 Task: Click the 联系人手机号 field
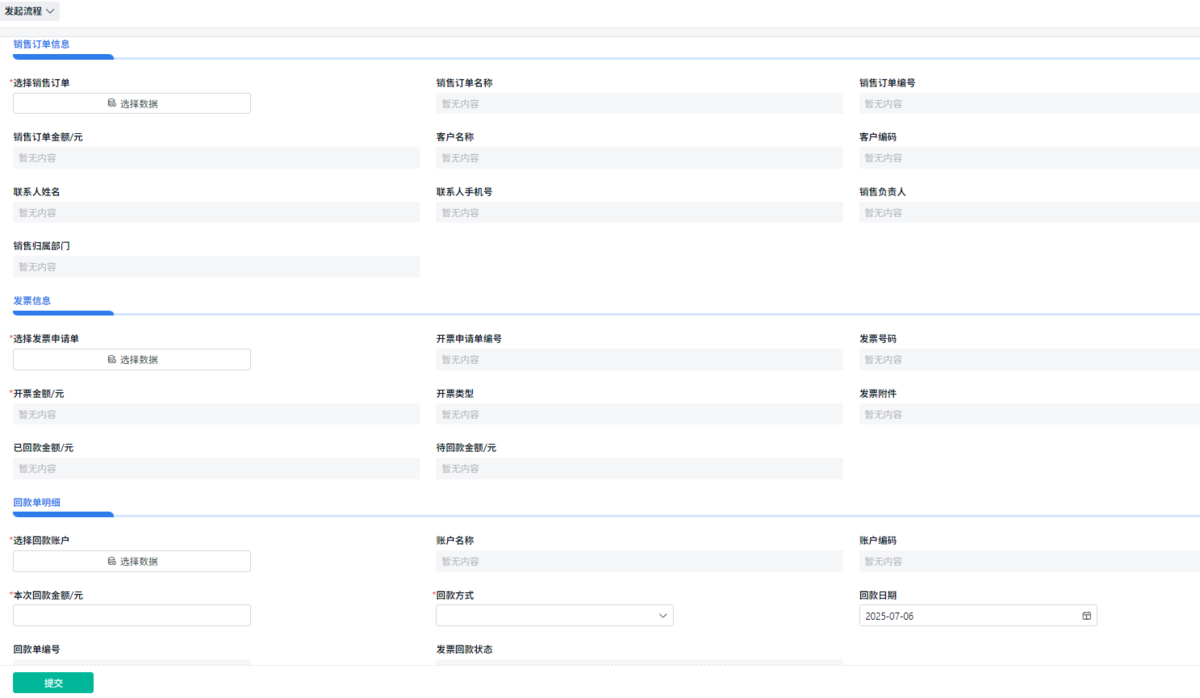pos(639,213)
